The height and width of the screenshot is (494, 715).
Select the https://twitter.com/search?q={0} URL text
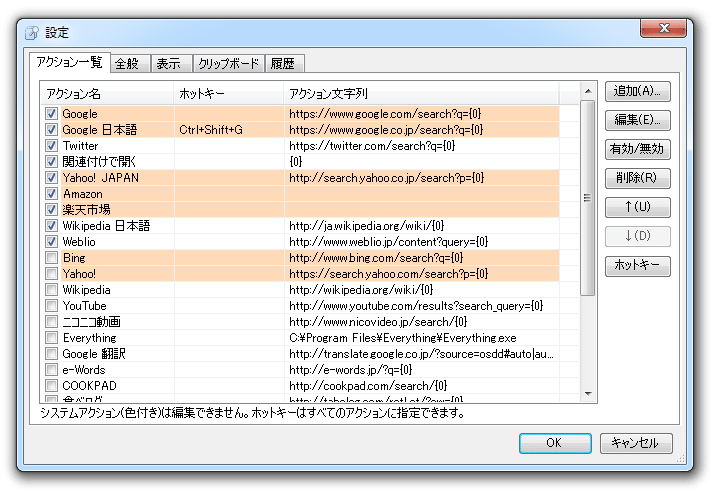(x=372, y=146)
